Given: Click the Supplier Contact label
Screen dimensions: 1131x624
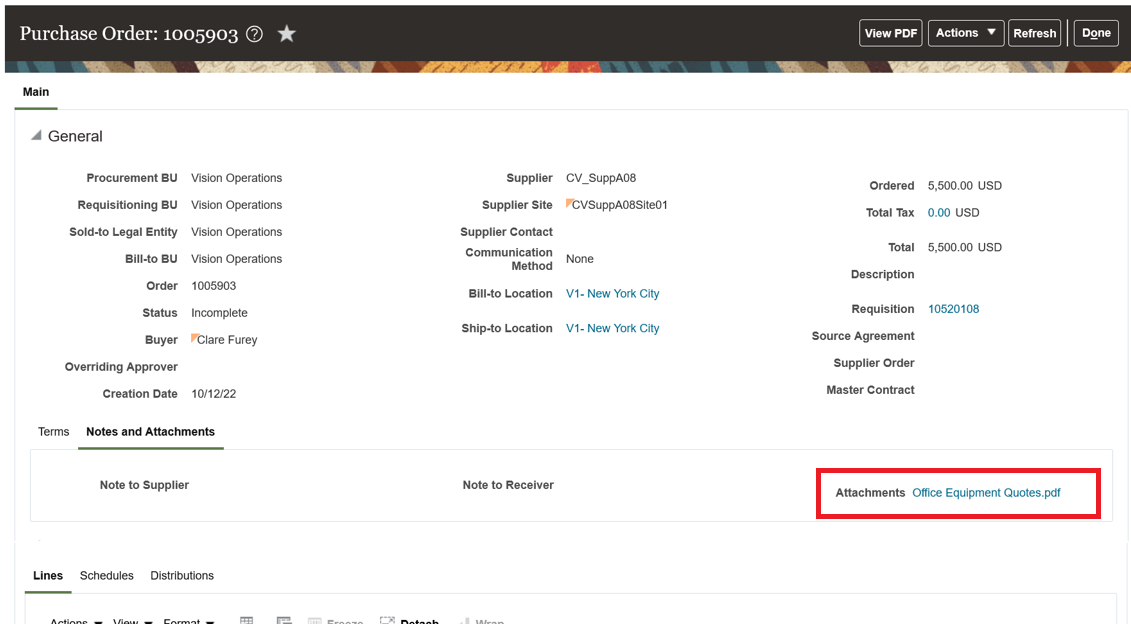Looking at the screenshot, I should click(506, 232).
